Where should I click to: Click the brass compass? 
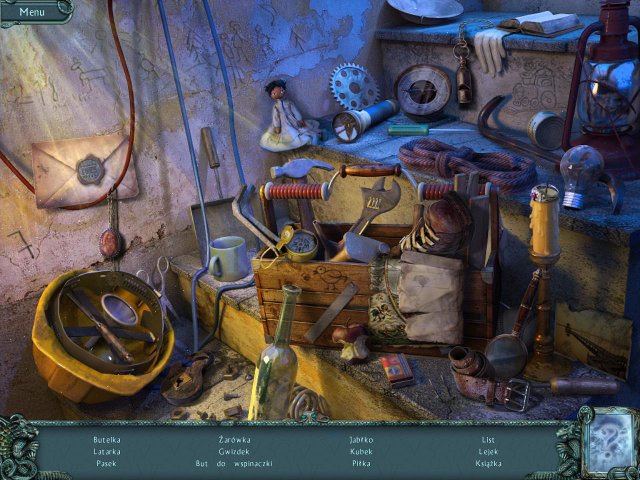(301, 245)
